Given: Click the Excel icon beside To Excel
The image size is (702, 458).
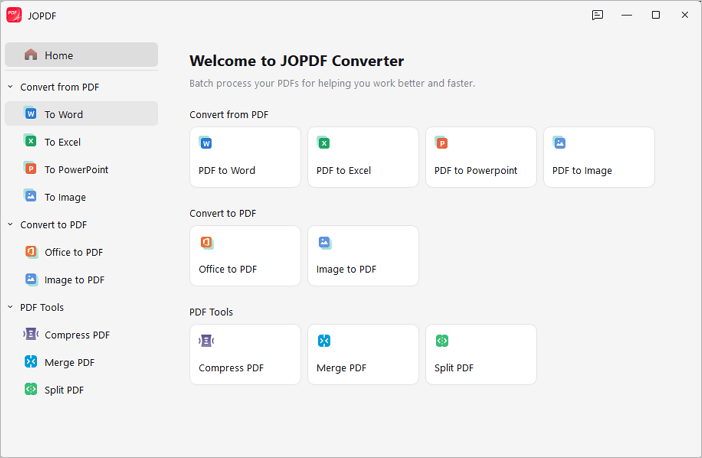Looking at the screenshot, I should click(x=30, y=141).
